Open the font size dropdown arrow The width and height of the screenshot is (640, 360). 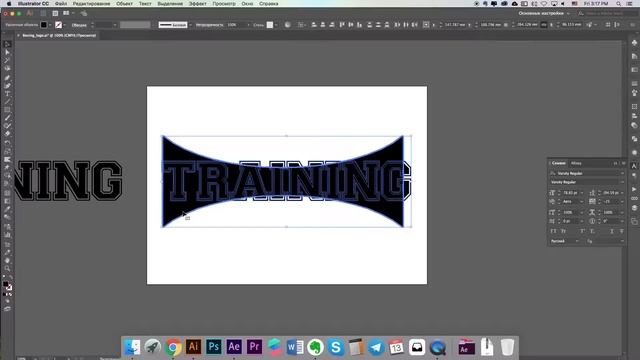(x=582, y=193)
